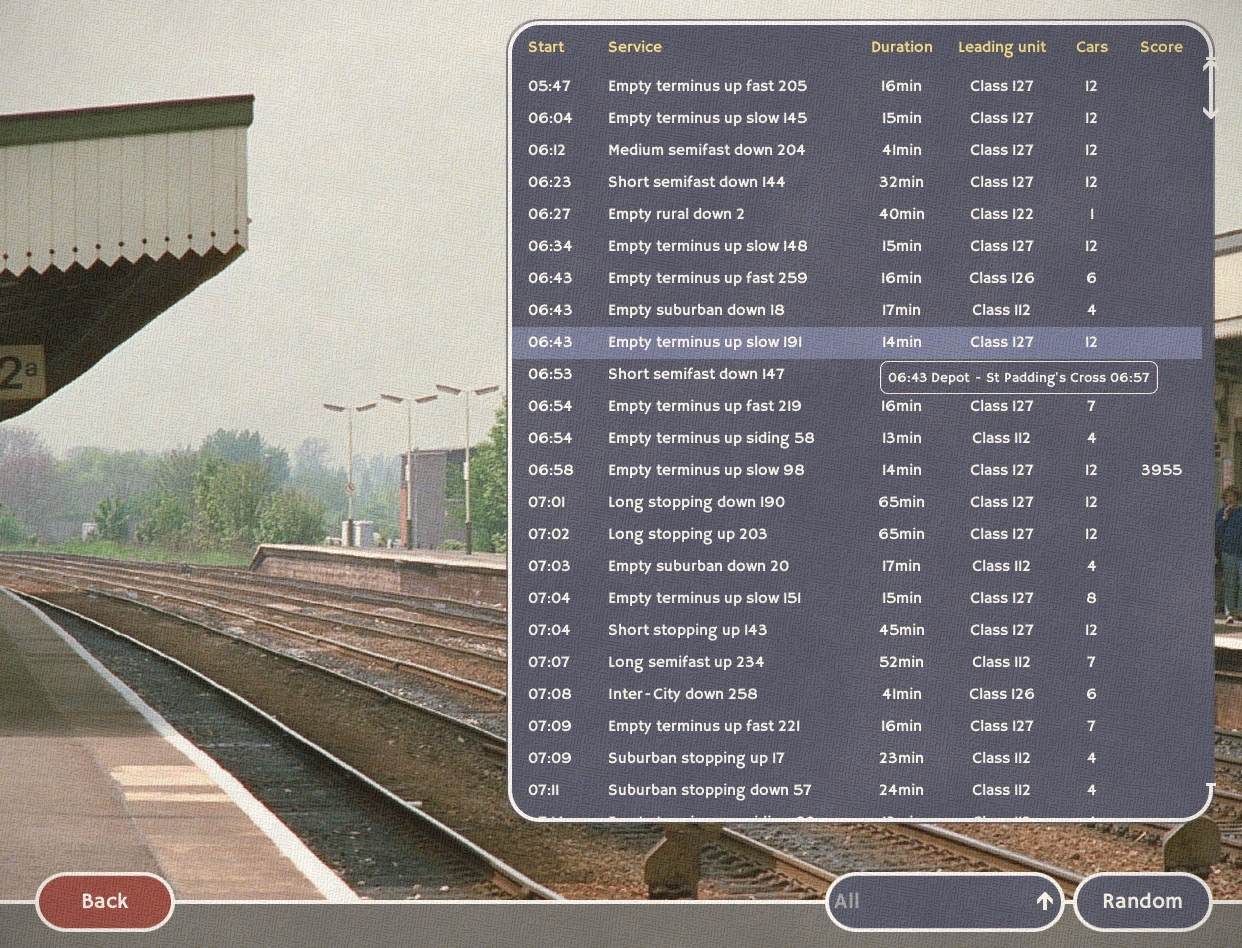
Task: Click the 06:27 start time
Action: (550, 214)
